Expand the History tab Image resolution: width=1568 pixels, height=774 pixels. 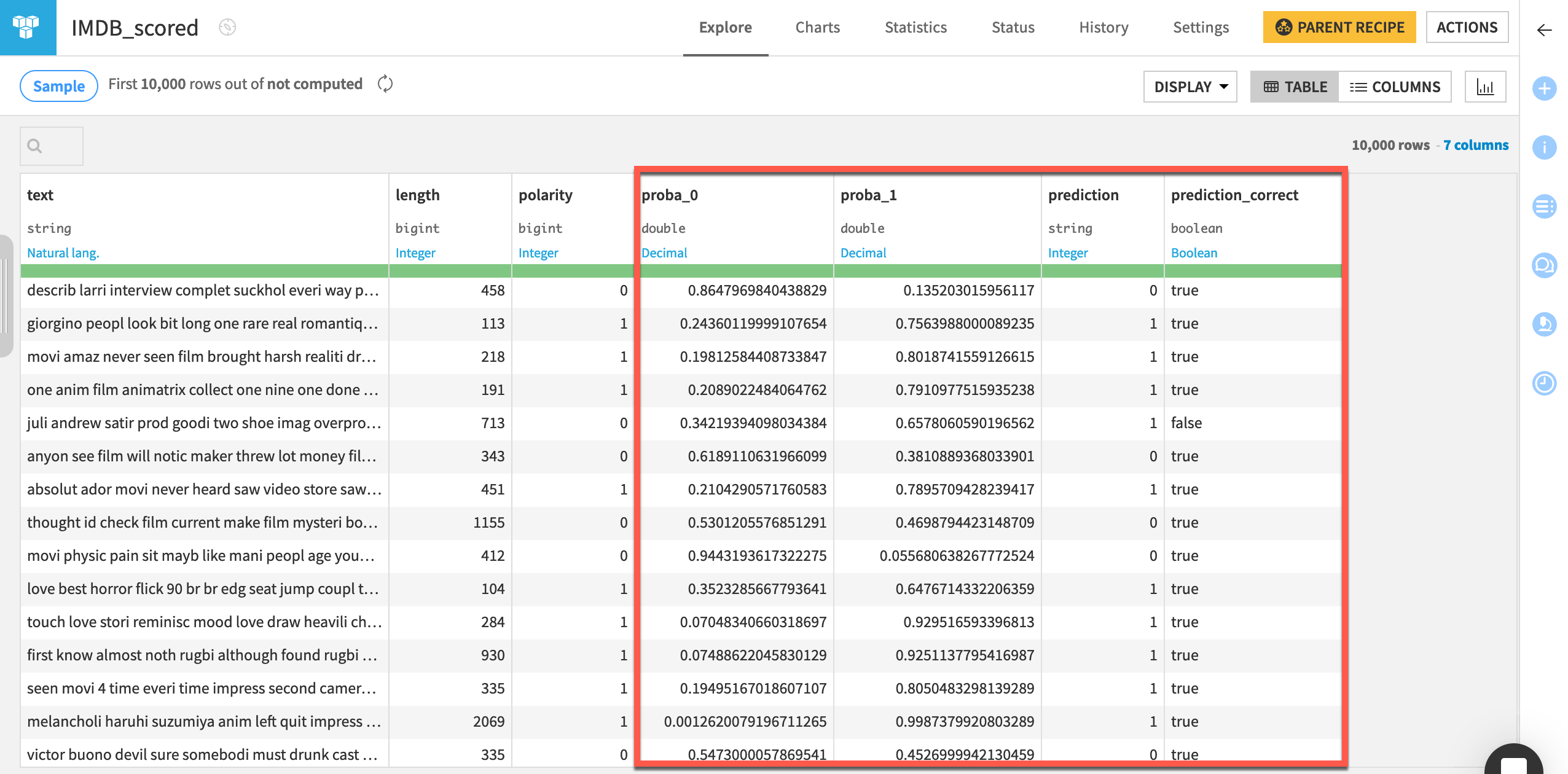pyautogui.click(x=1102, y=26)
